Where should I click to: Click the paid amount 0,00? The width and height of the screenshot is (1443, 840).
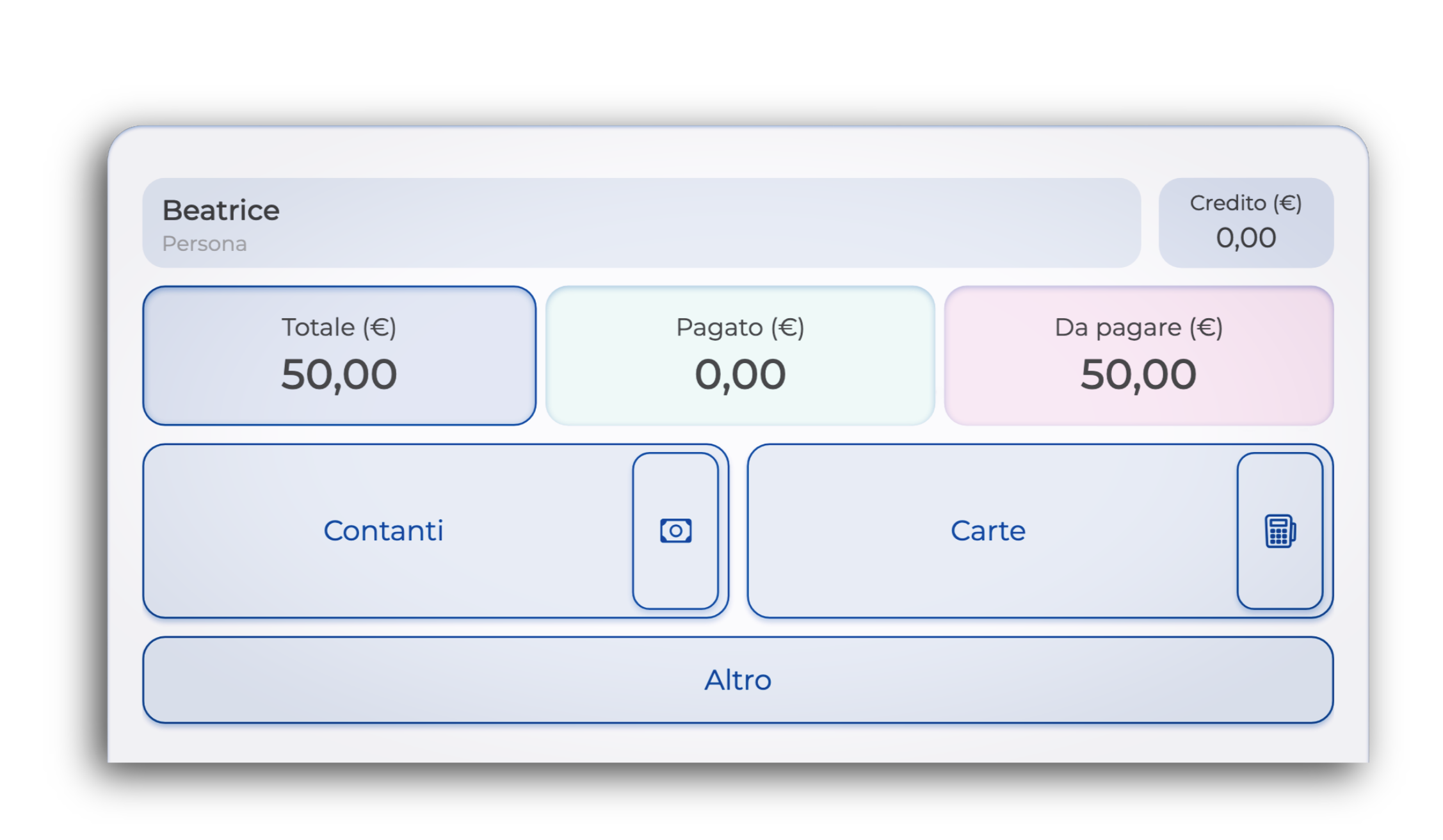[x=740, y=375]
